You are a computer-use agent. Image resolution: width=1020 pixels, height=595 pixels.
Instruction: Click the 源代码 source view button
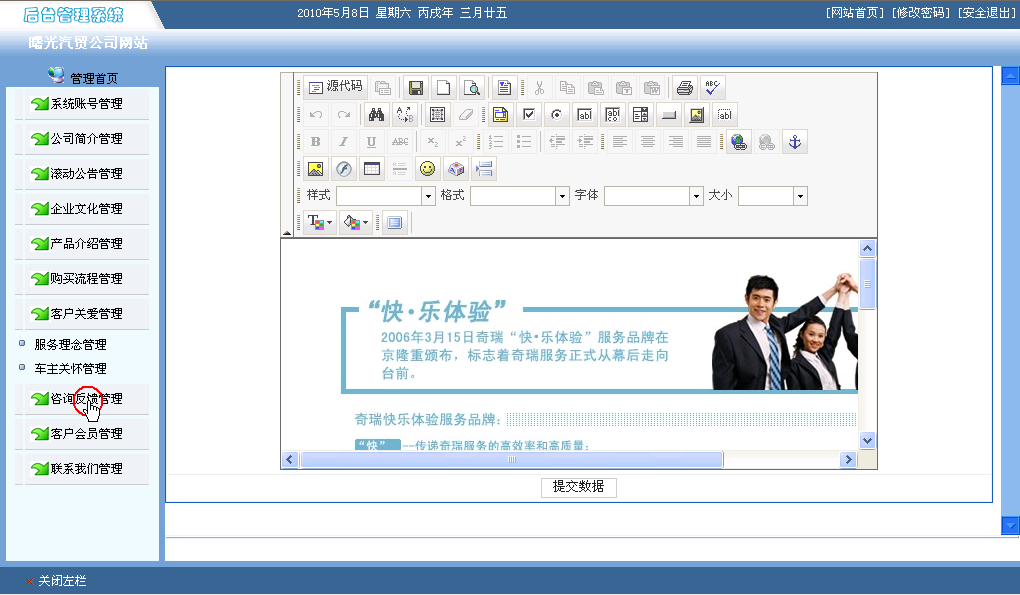[335, 87]
